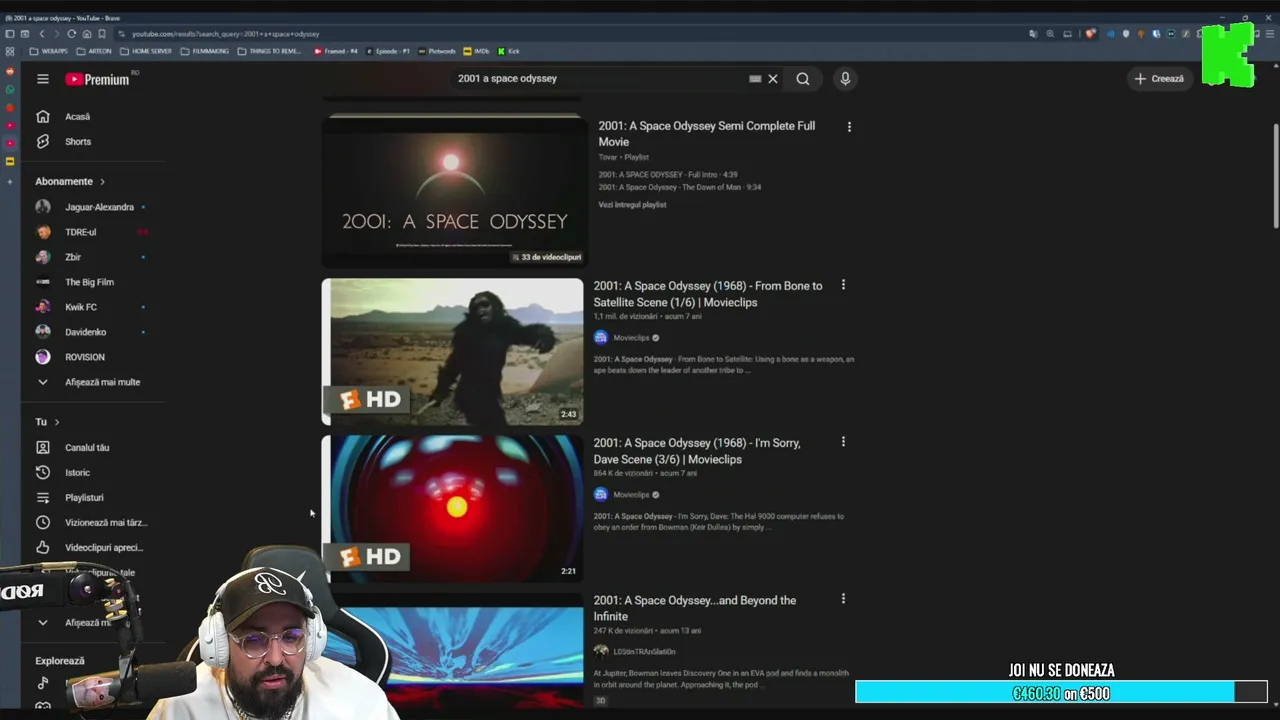
Task: Go back with browser back arrow
Action: [41, 34]
